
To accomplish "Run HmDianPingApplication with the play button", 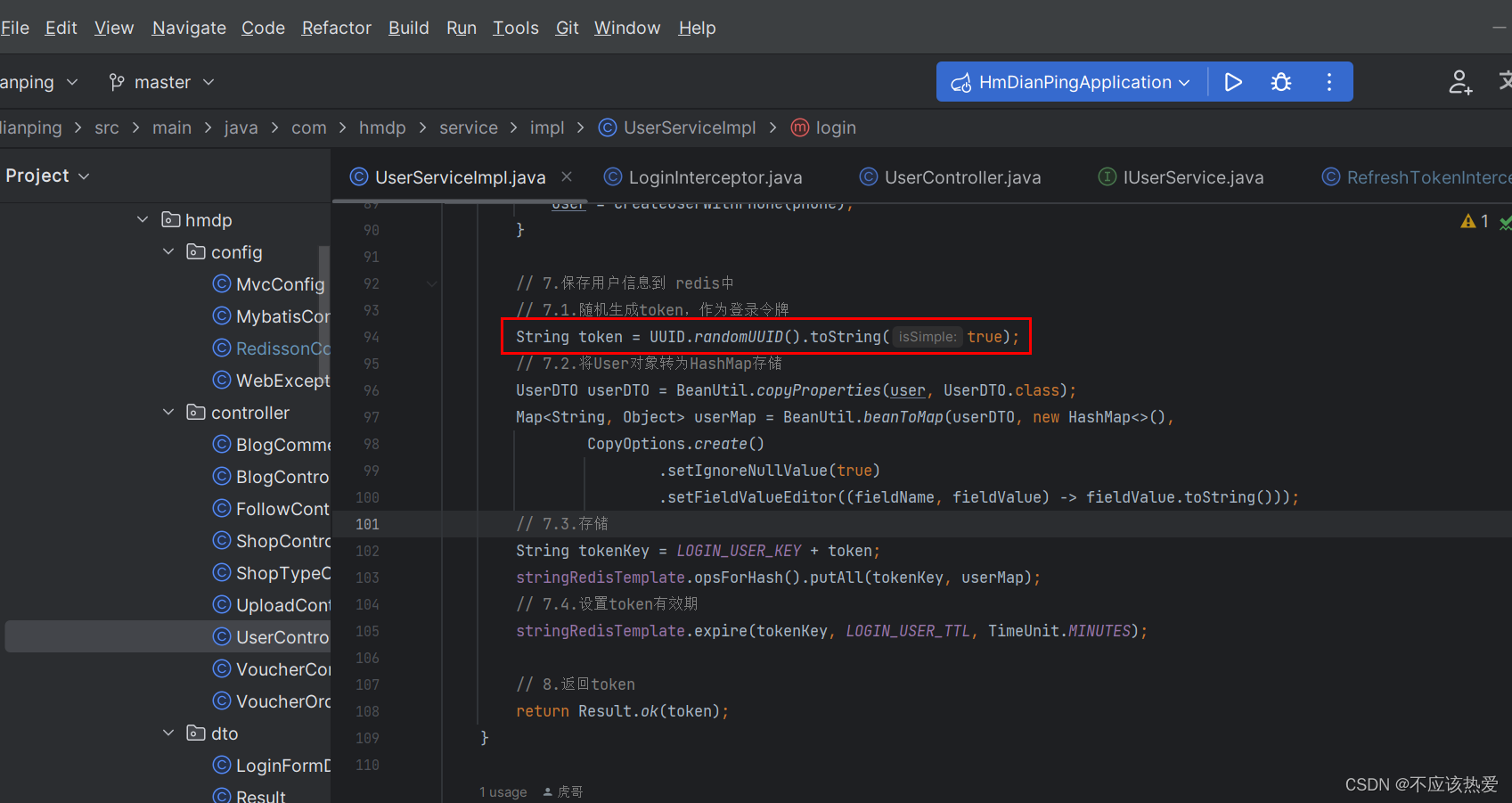I will tap(1233, 82).
